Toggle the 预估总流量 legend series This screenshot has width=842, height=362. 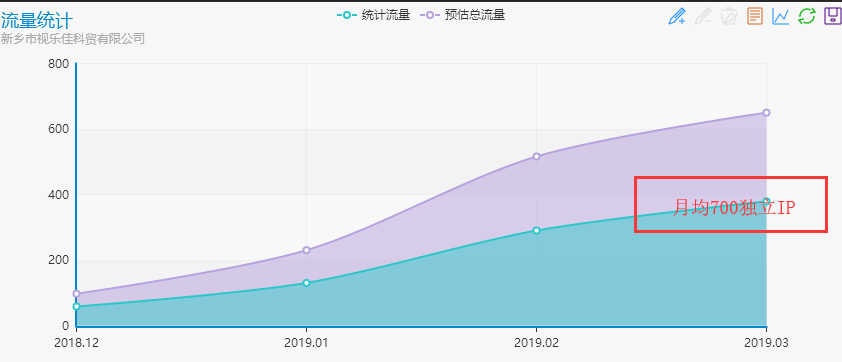(x=462, y=15)
